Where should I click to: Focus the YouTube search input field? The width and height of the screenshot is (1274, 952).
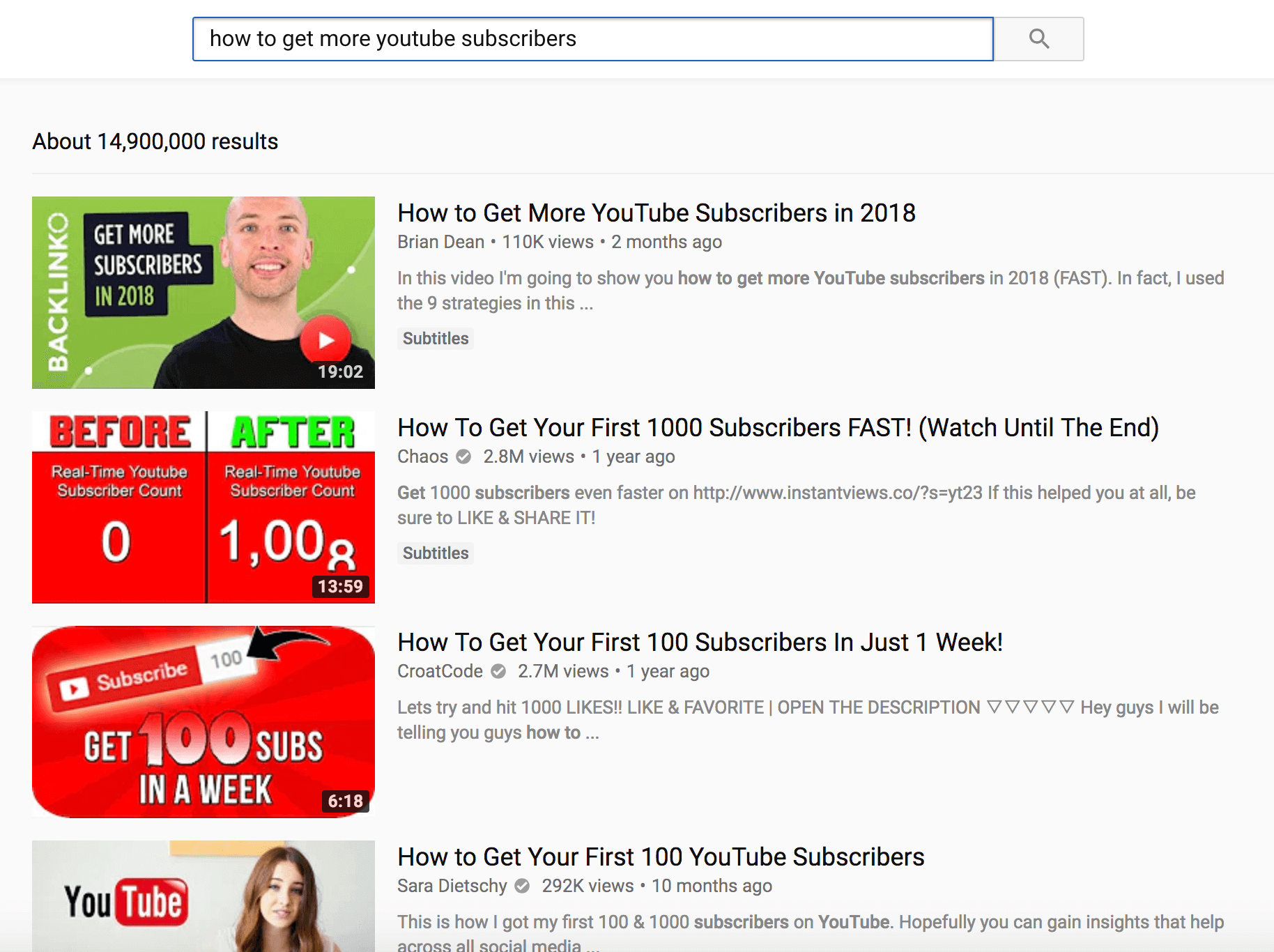(592, 39)
